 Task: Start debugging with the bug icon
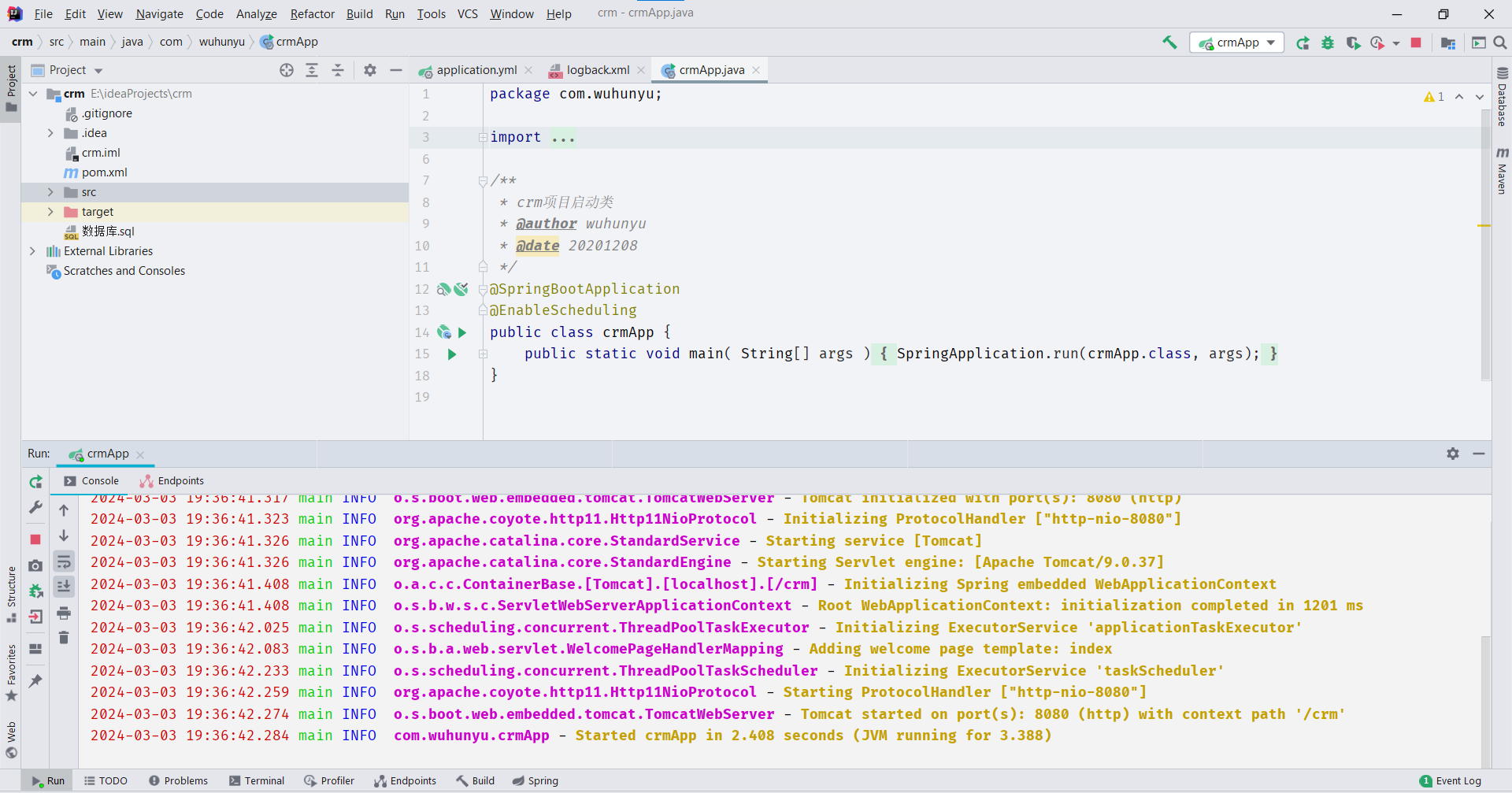[1328, 43]
